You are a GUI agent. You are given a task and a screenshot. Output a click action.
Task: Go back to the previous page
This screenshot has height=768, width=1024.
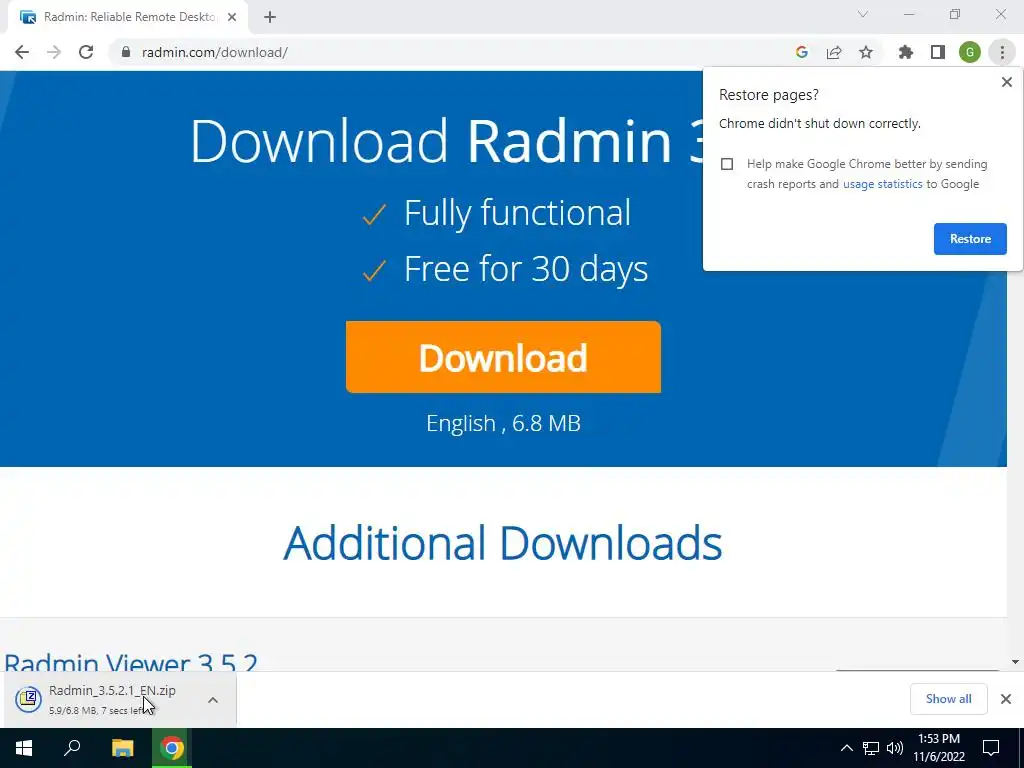tap(22, 52)
